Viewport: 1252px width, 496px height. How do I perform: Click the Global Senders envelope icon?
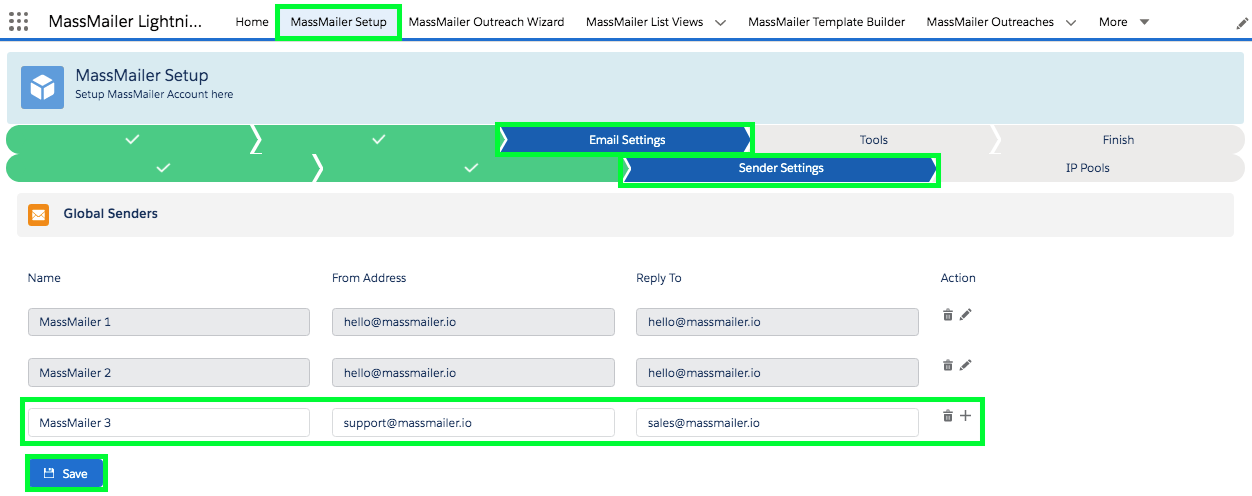click(39, 214)
